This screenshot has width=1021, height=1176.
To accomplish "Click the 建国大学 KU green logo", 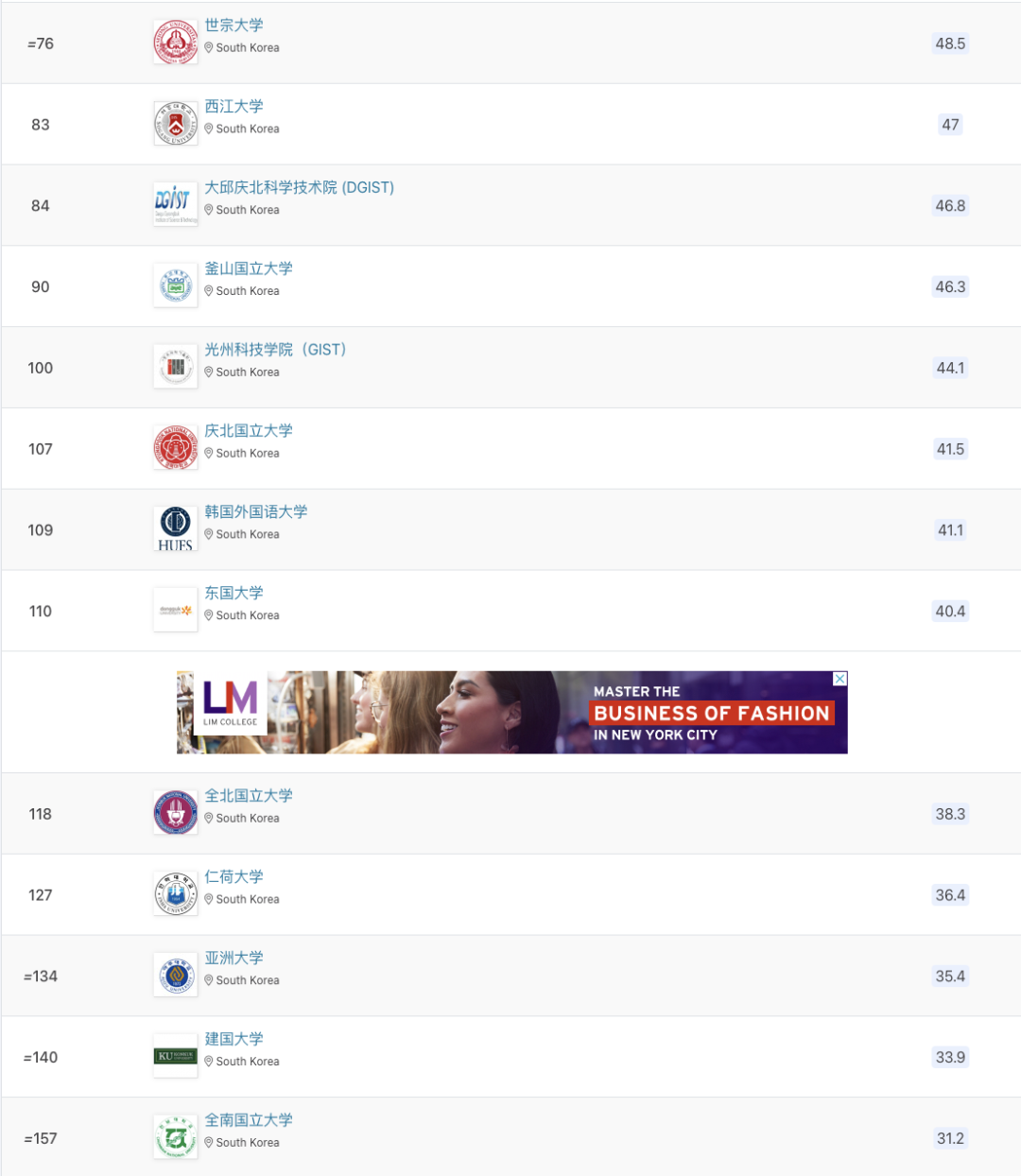I will [176, 1057].
